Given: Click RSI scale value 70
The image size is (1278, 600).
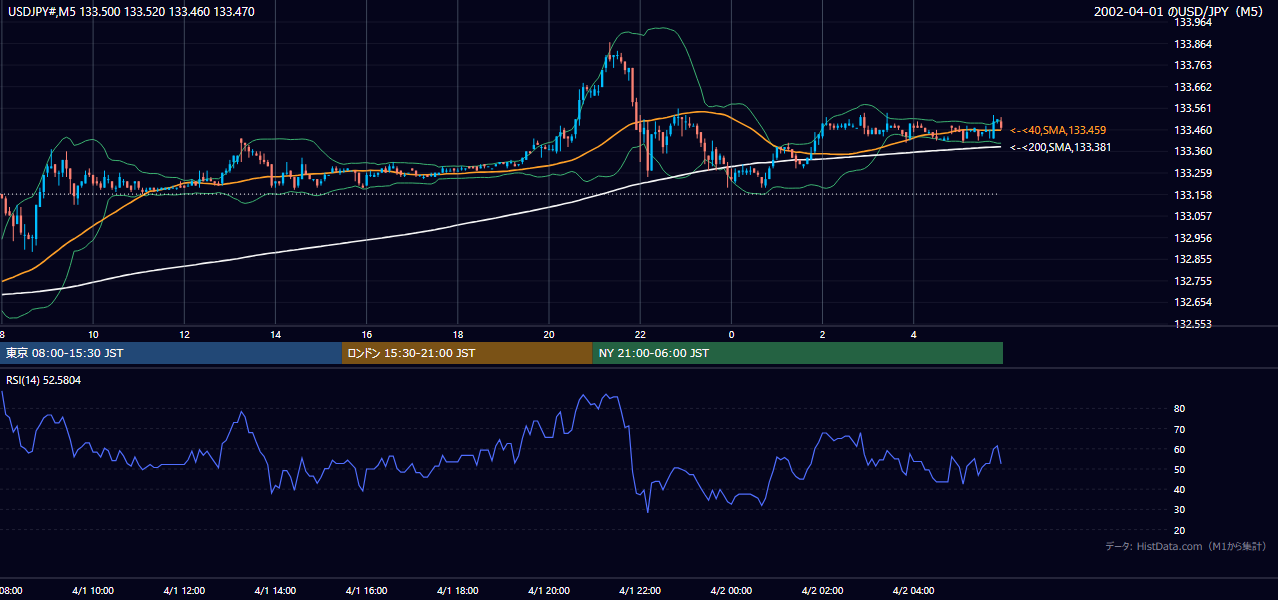Looking at the screenshot, I should [1179, 429].
